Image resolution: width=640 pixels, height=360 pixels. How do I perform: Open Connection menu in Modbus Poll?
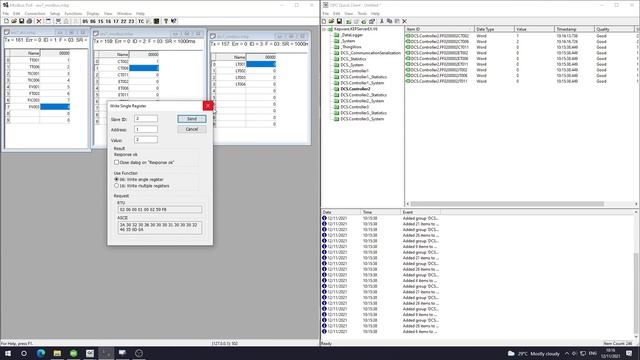(x=35, y=13)
